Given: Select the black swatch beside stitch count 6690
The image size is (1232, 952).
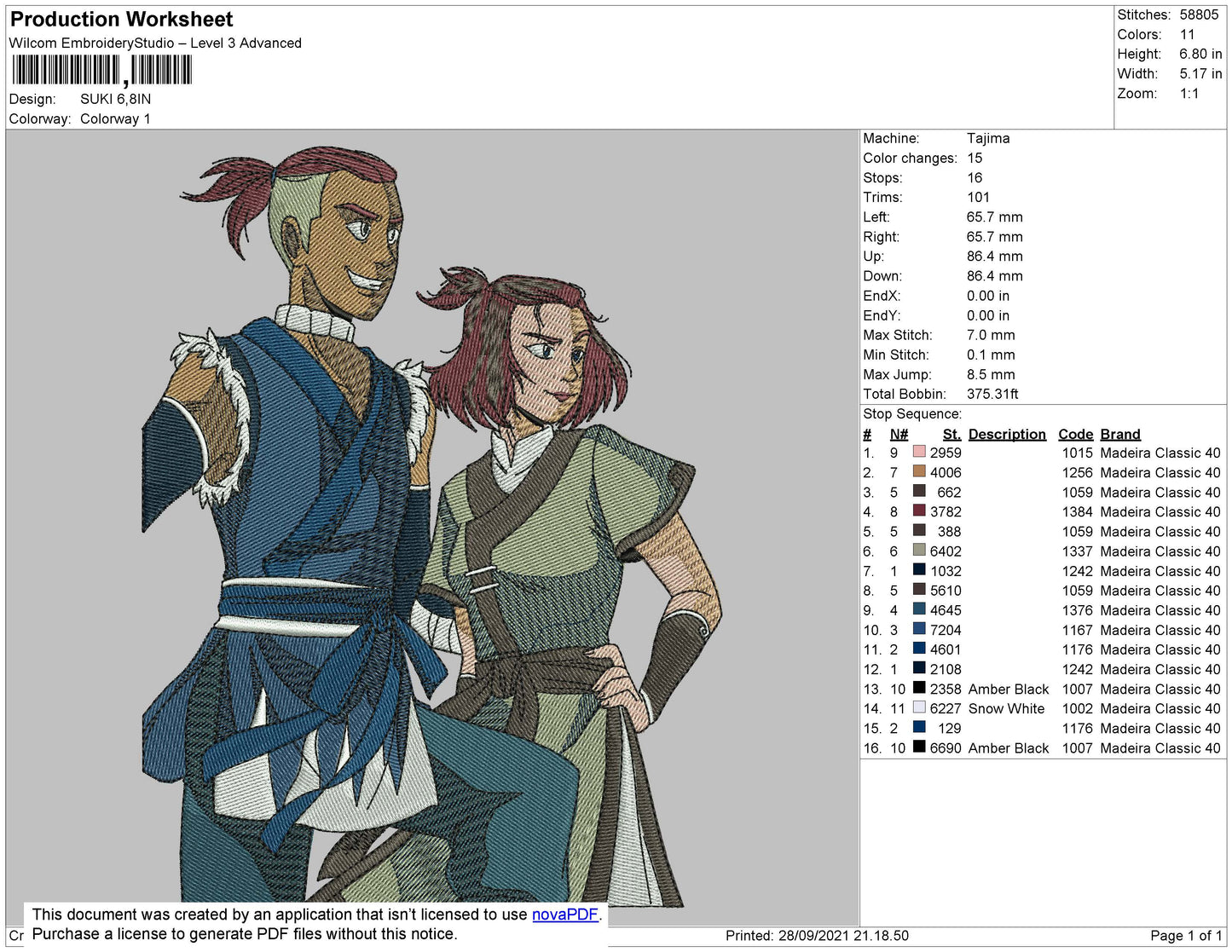Looking at the screenshot, I should 919,747.
